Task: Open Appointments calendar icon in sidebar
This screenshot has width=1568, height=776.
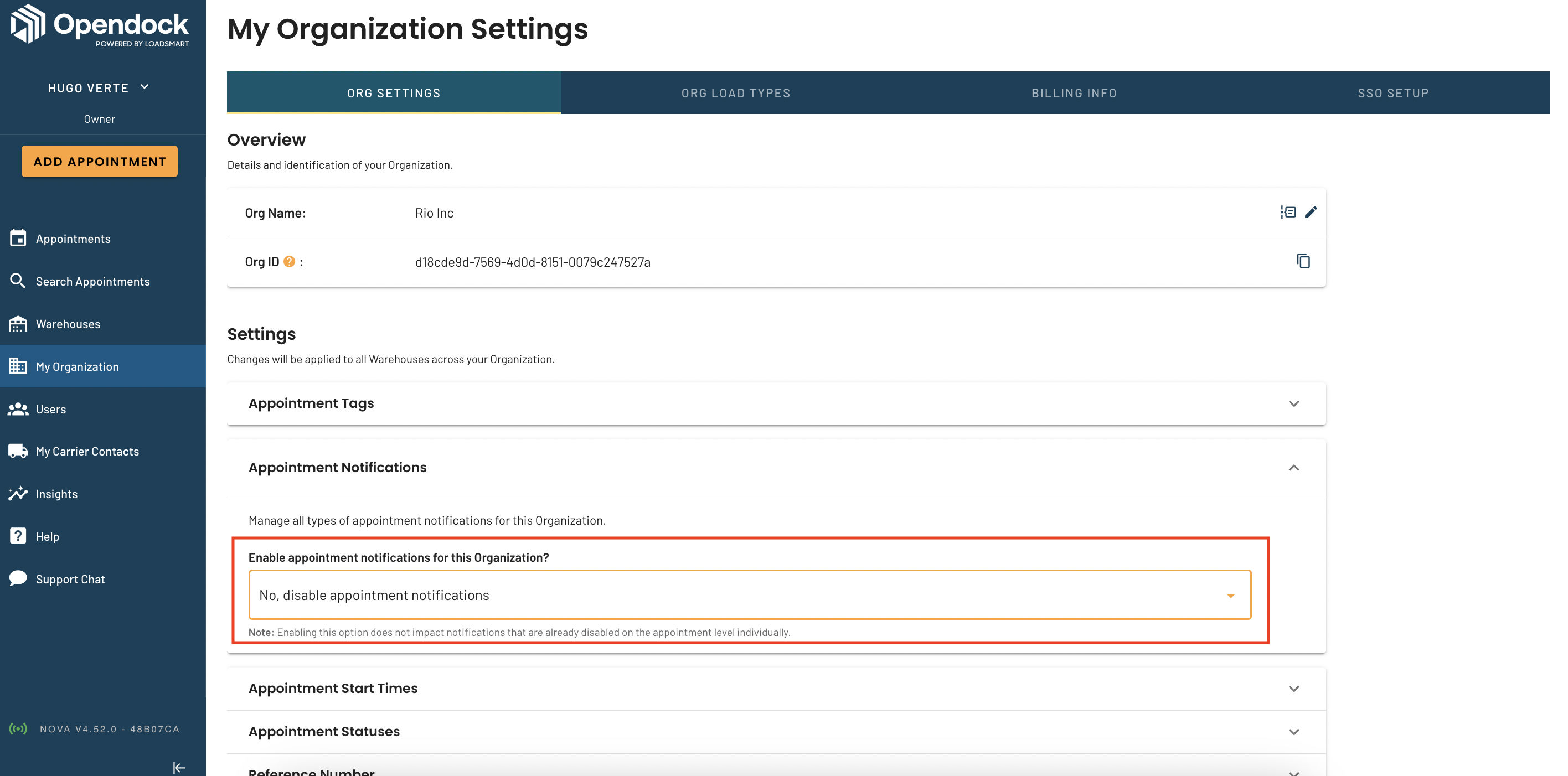Action: click(18, 238)
